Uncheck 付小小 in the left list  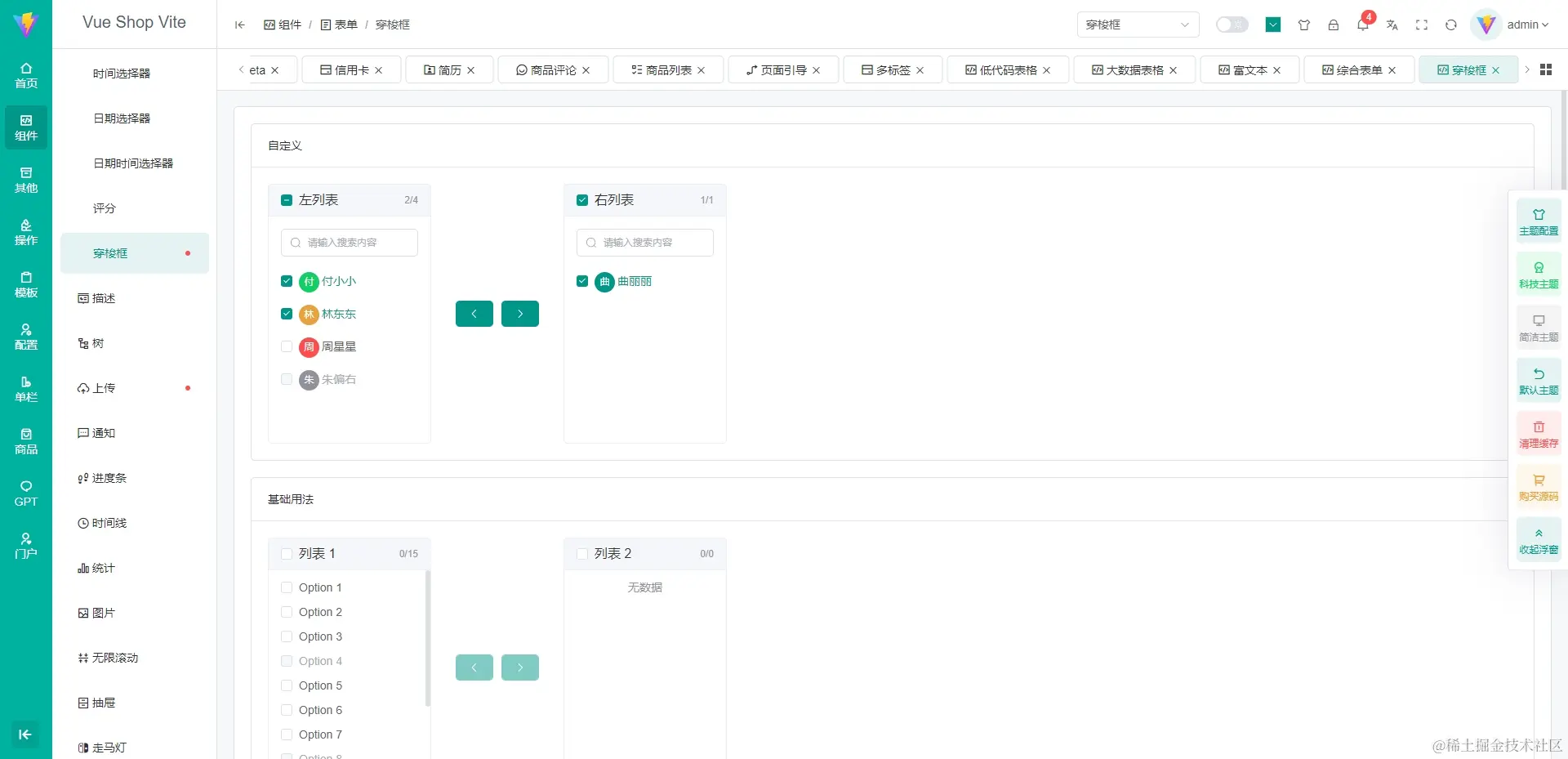coord(287,281)
